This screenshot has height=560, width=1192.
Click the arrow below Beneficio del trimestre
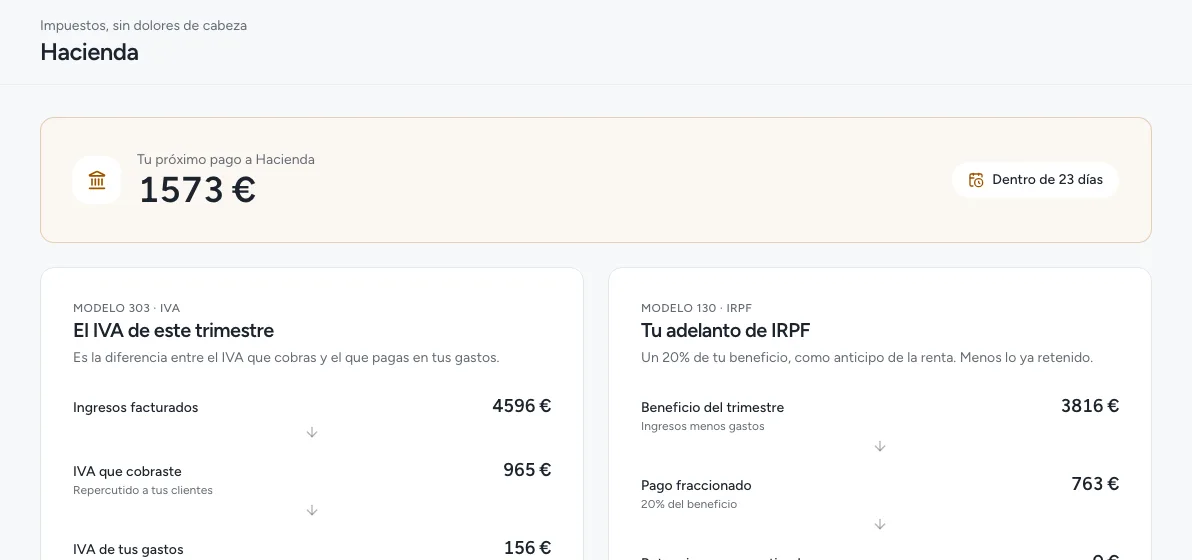coord(880,446)
